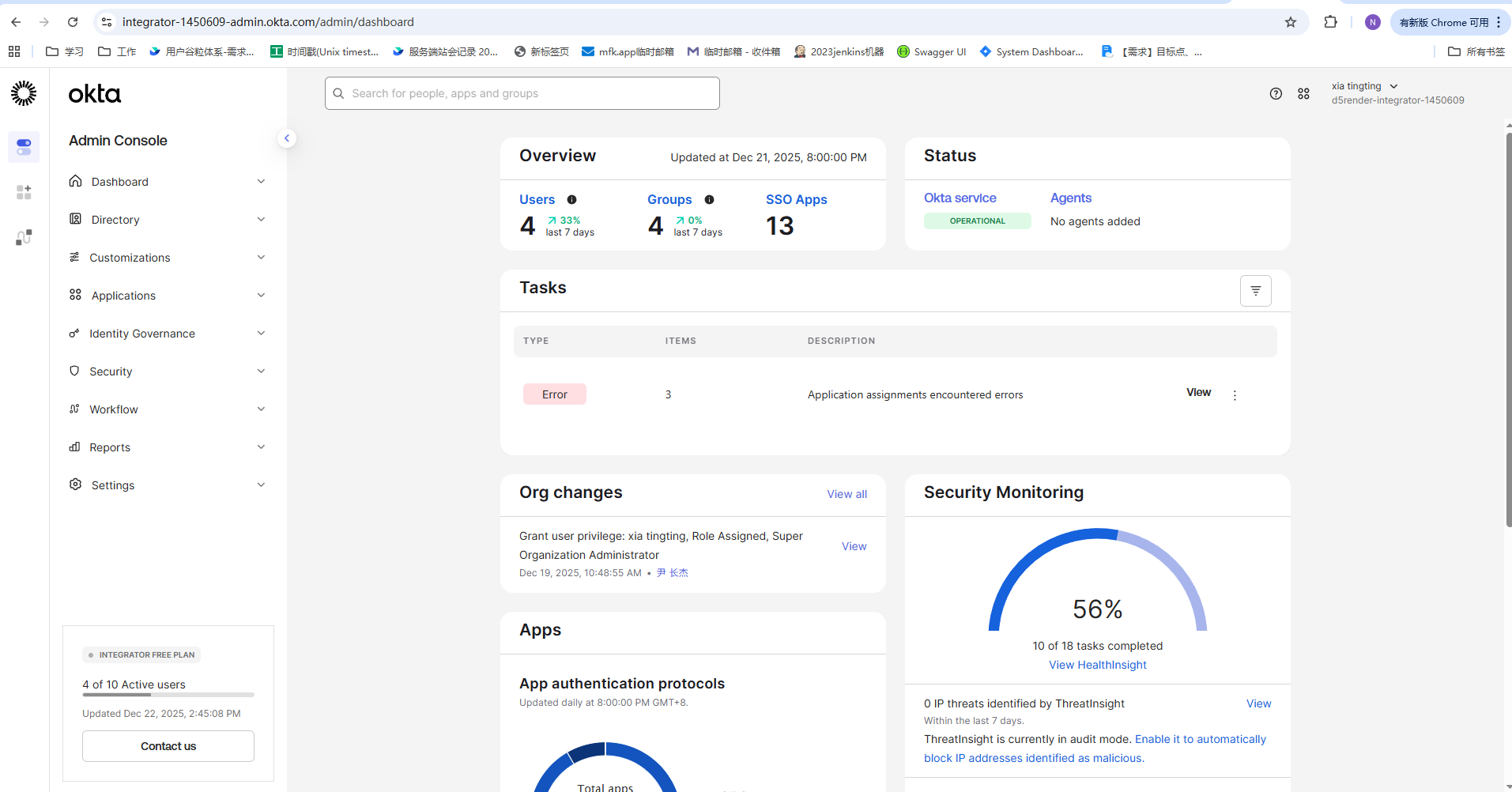Open the View HealthInsight link
The height and width of the screenshot is (792, 1512).
[x=1097, y=665]
